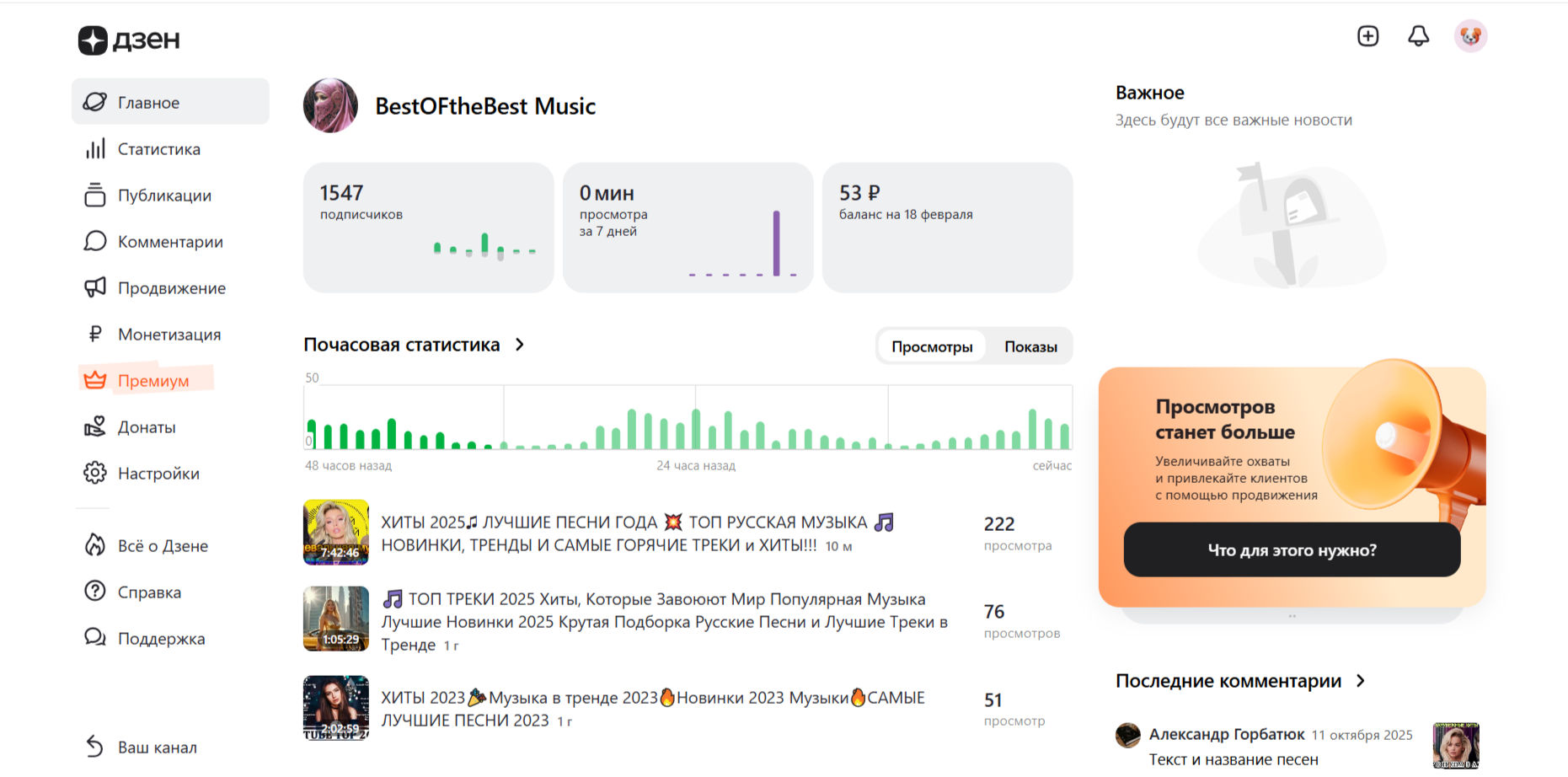Open the 1547 подписчиков card
This screenshot has width=1568, height=777.
pos(428,228)
